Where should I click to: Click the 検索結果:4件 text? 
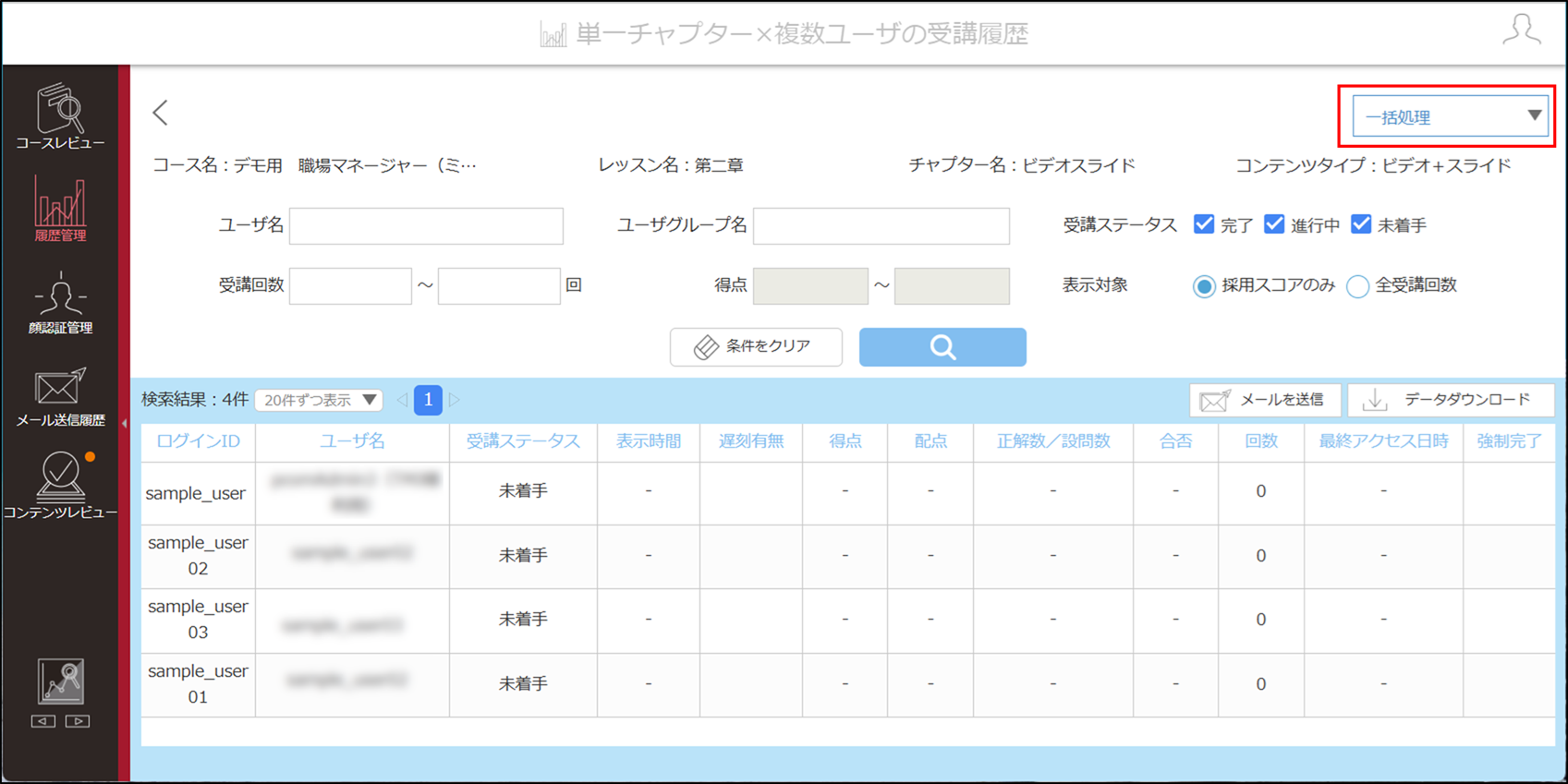tap(195, 400)
